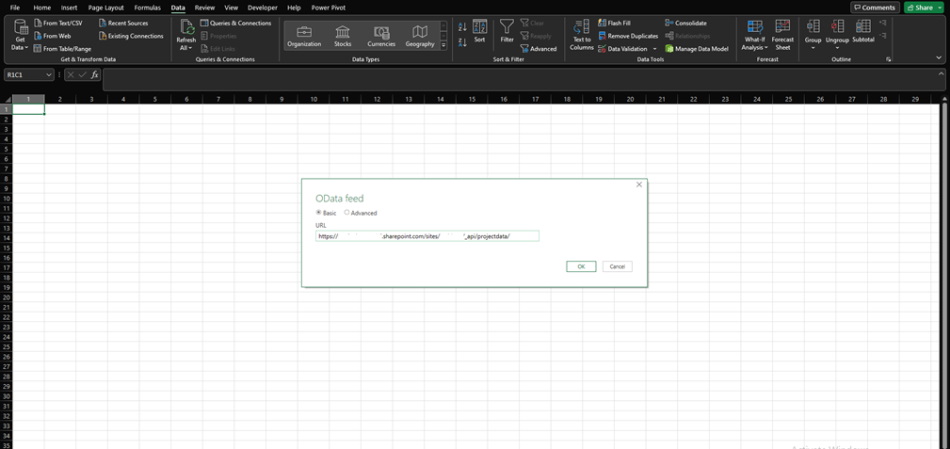Open Consolidate tool
950x449 pixels.
click(686, 23)
